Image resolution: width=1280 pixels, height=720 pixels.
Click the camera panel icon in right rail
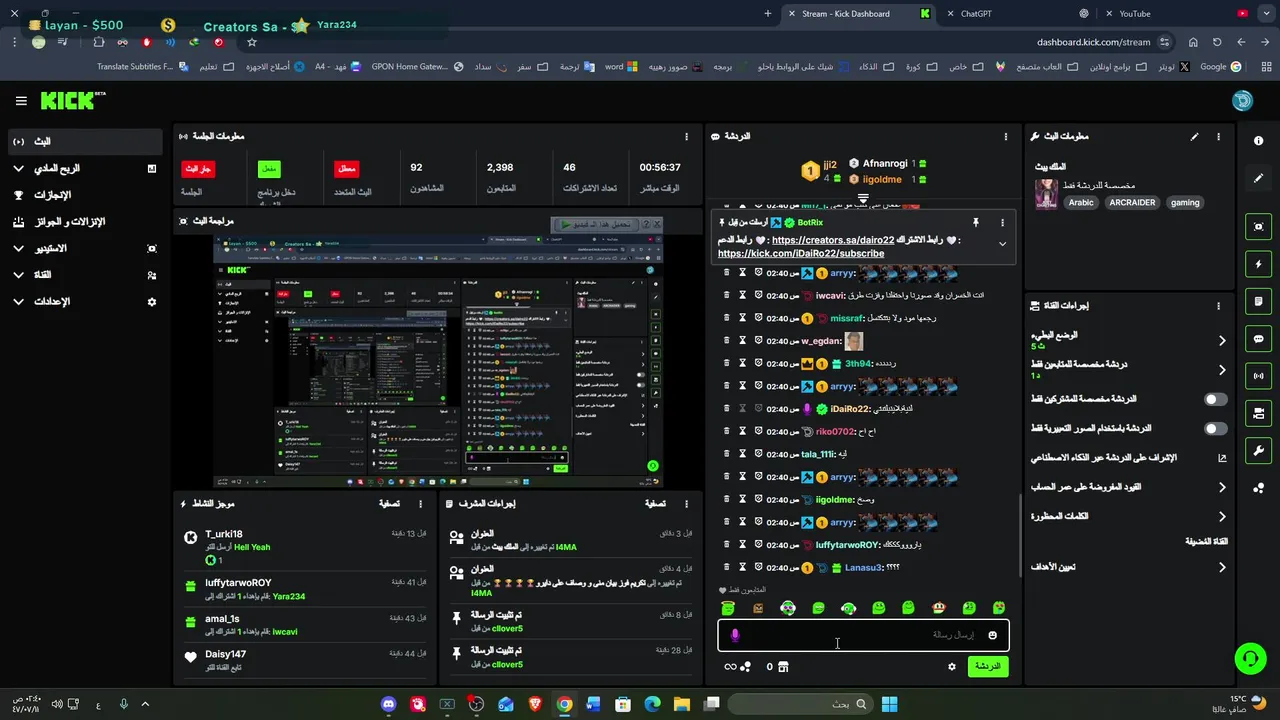1258,413
